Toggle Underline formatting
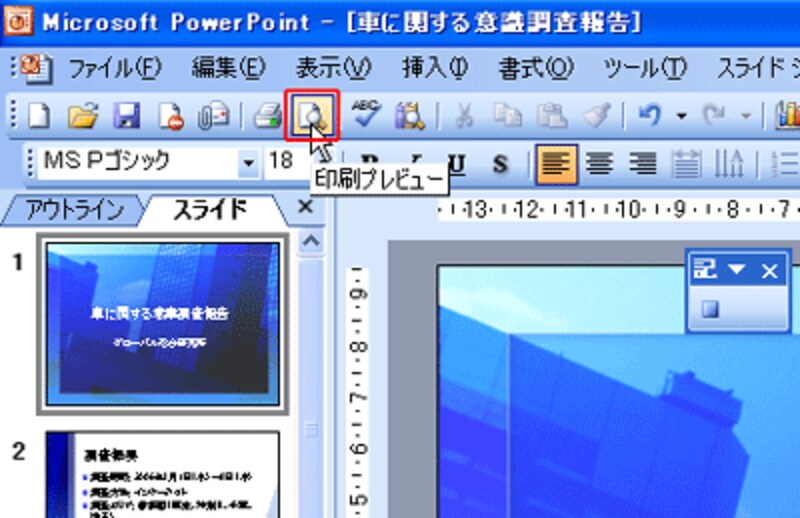Viewport: 800px width, 518px height. 458,164
